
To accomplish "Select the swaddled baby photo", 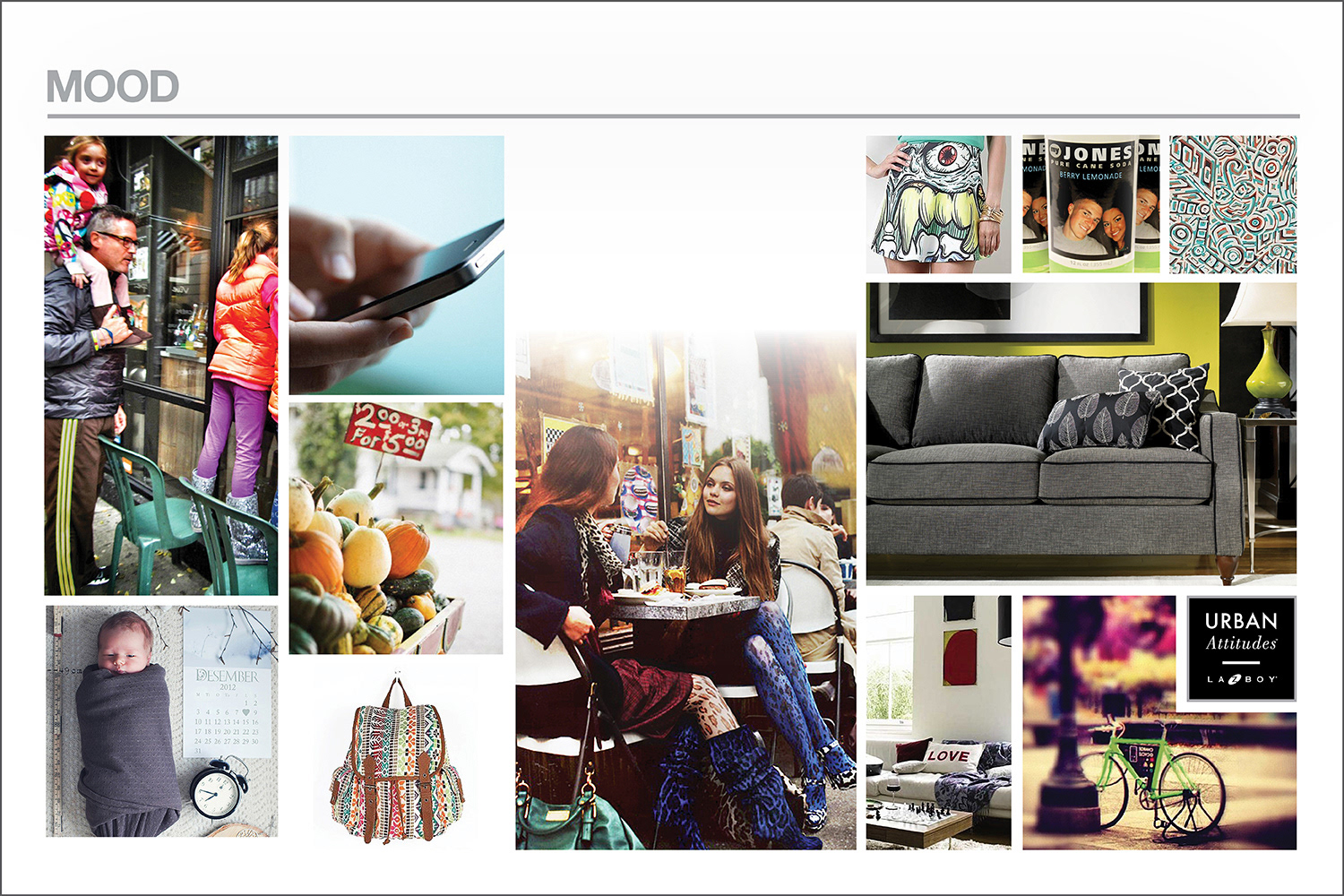I will coord(161,721).
